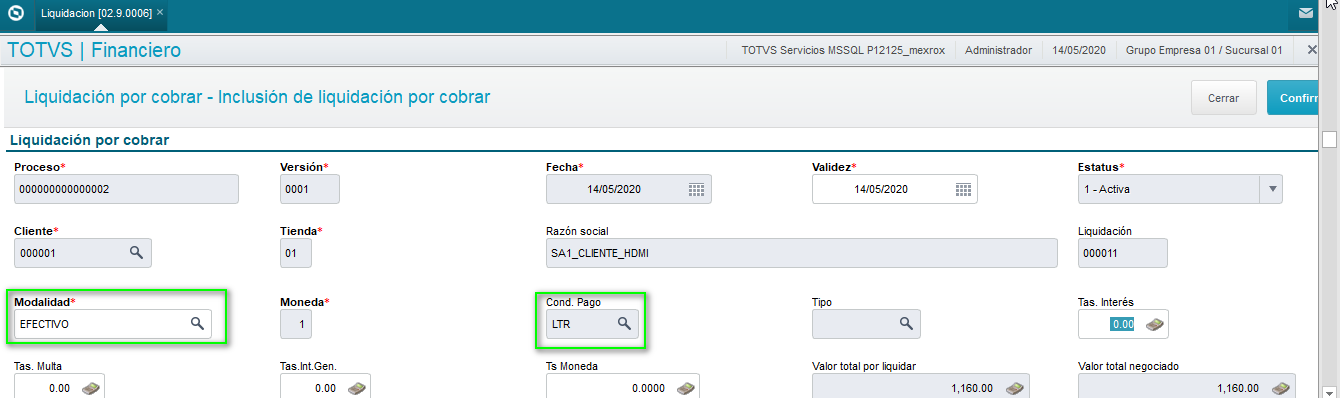Click the Validez date field

pyautogui.click(x=894, y=189)
